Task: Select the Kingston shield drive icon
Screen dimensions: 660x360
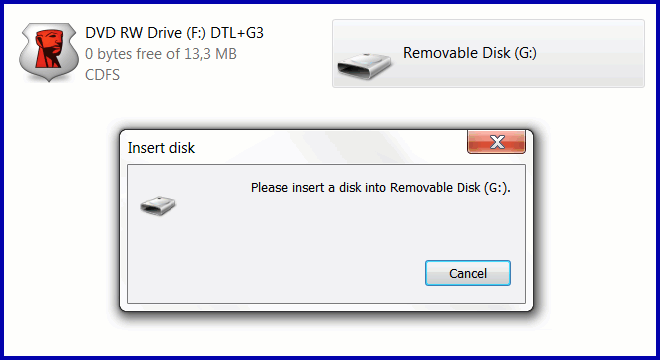Action: coord(49,52)
